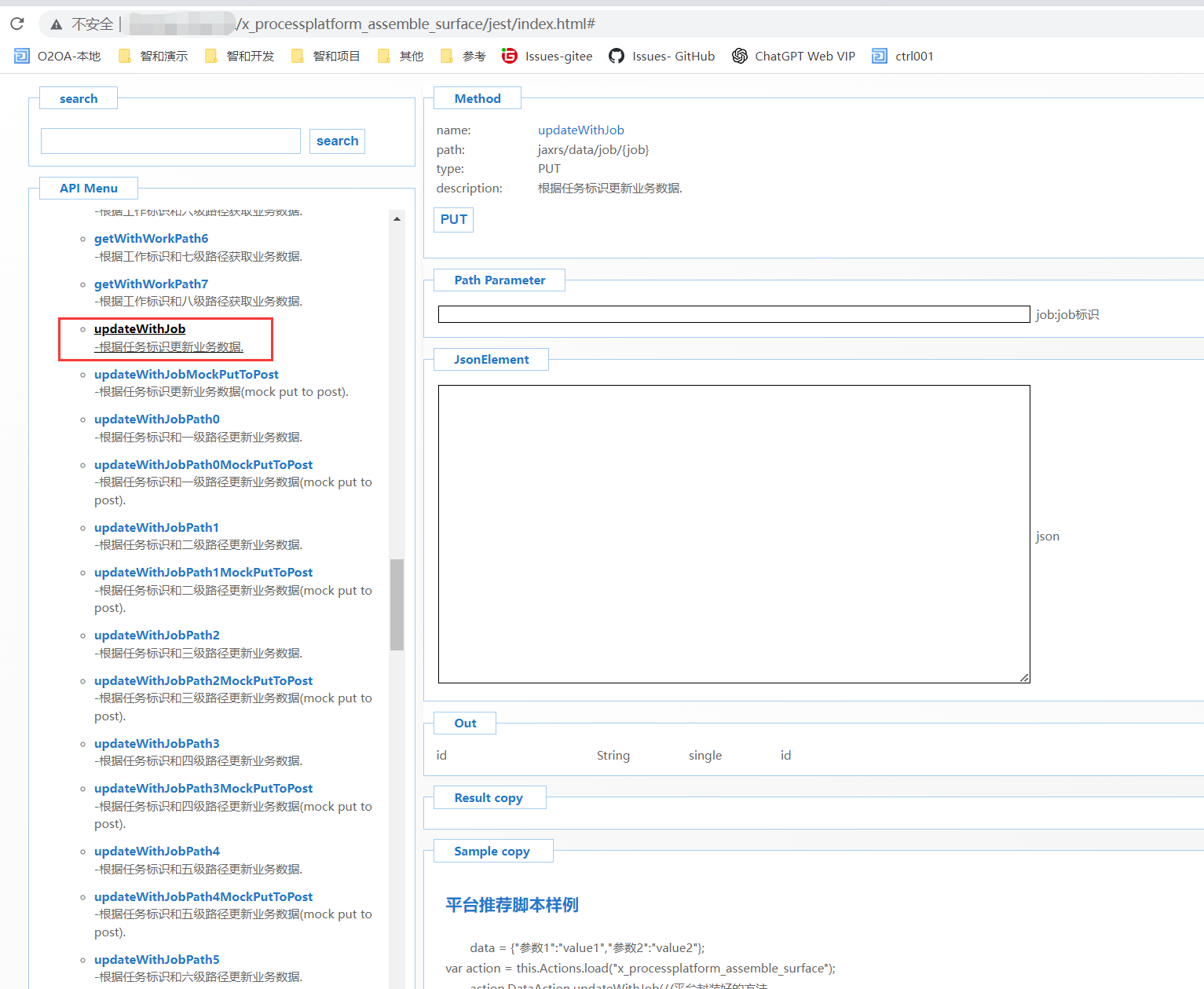This screenshot has height=989, width=1204.
Task: Open the ctrl001 bookmark
Action: pyautogui.click(x=903, y=56)
